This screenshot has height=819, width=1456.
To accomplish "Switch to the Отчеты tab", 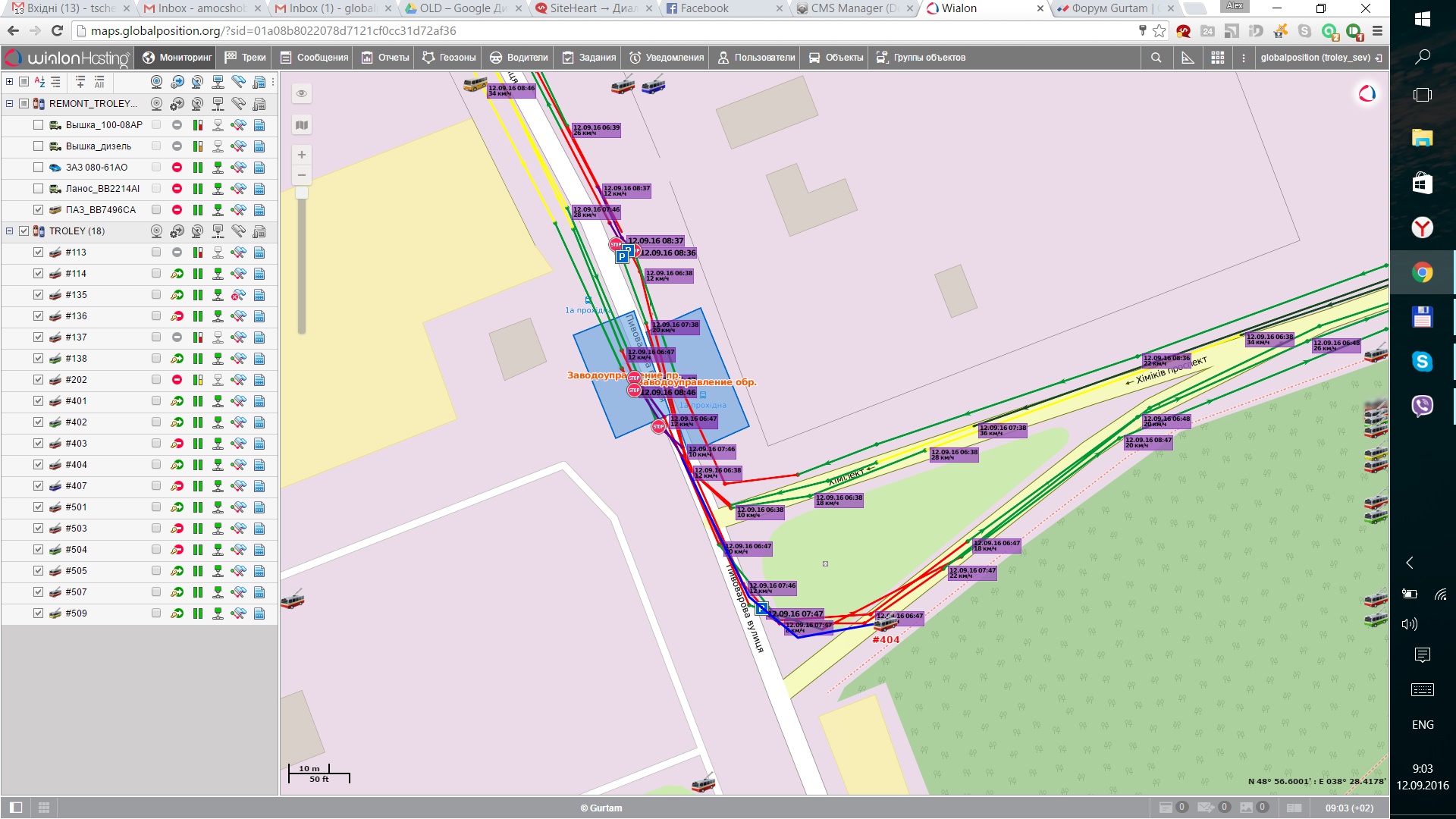I will pos(385,58).
